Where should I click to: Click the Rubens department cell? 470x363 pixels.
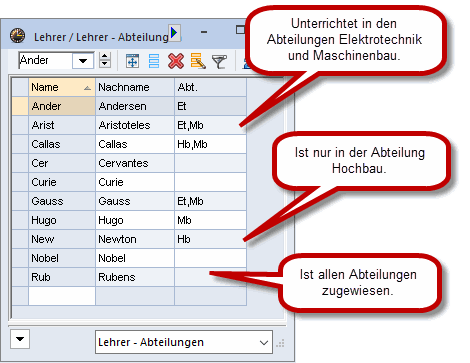[210, 277]
